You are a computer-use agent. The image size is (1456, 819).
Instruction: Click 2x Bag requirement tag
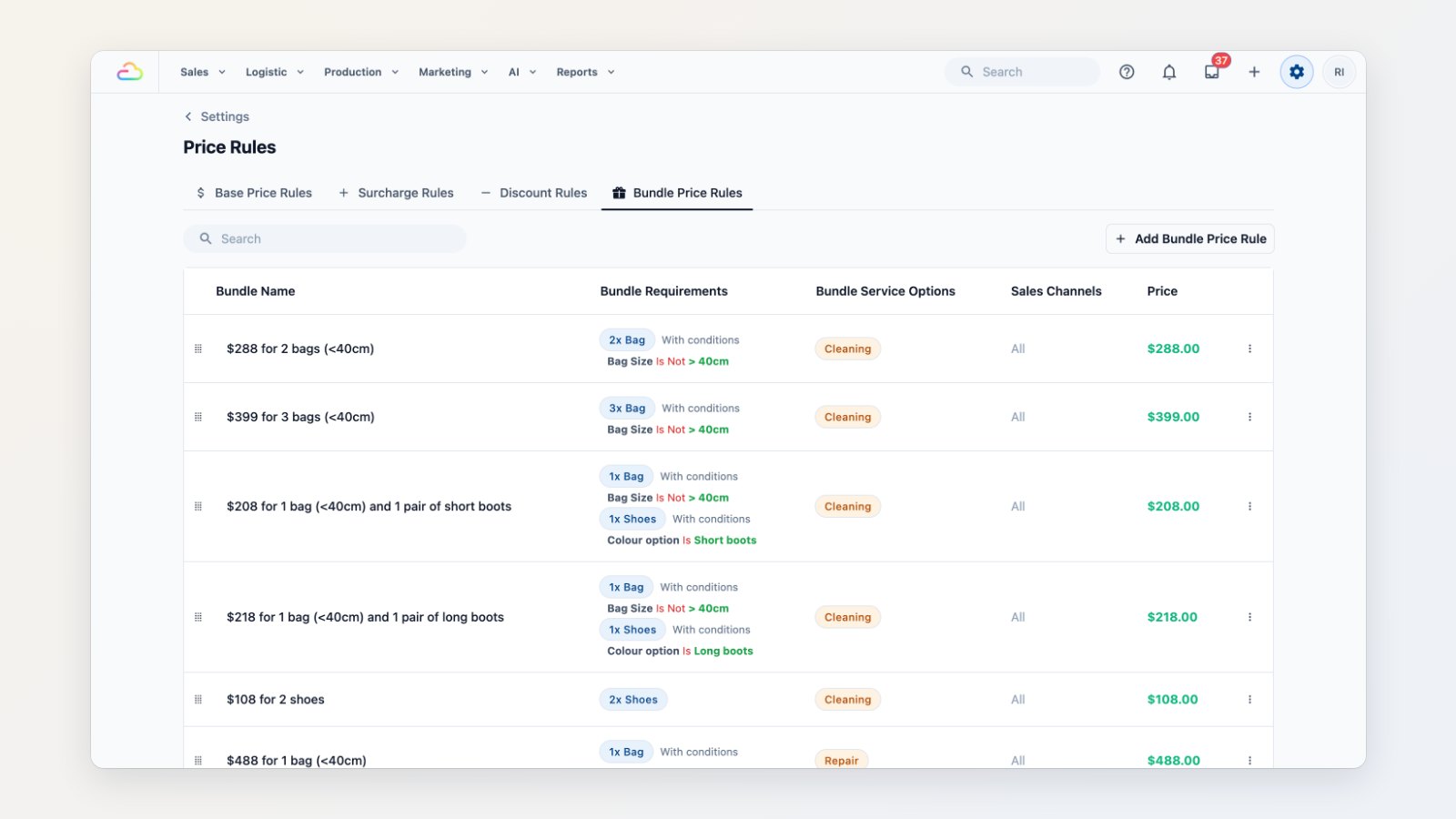click(x=627, y=340)
